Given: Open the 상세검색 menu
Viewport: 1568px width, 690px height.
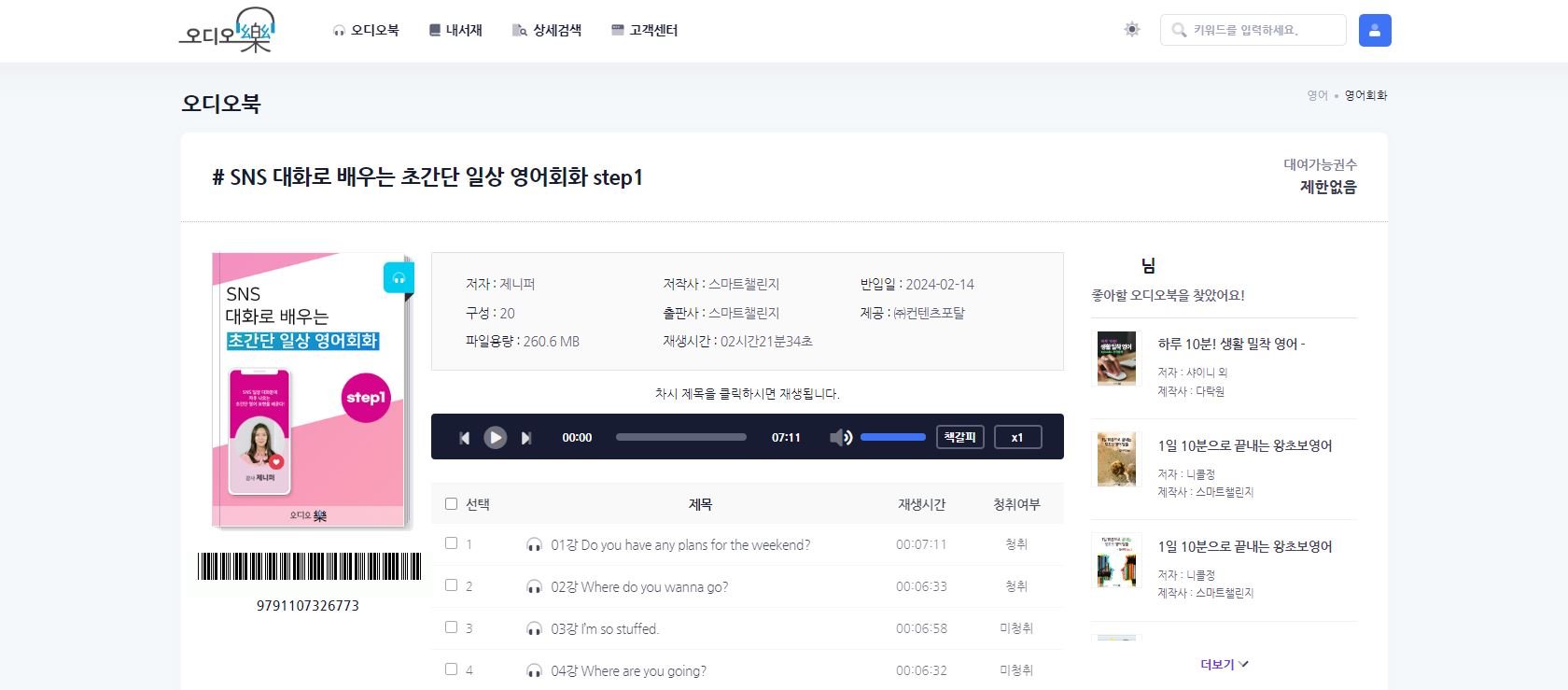Looking at the screenshot, I should point(547,31).
